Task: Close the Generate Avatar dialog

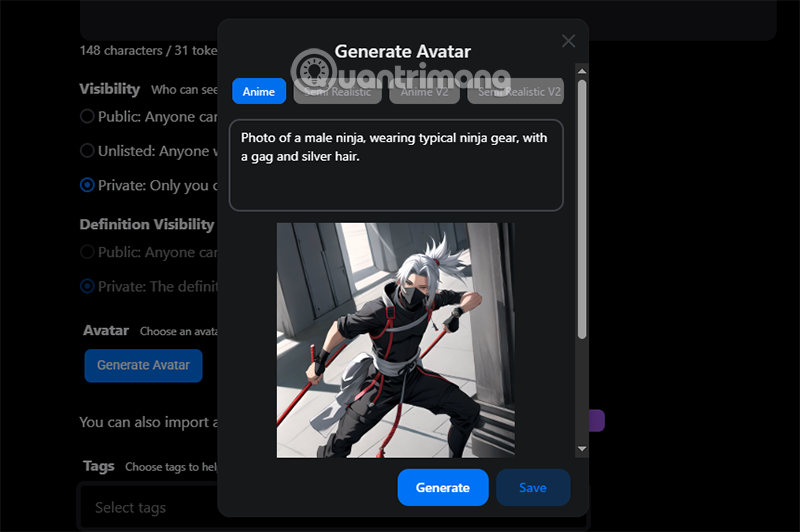Action: point(568,41)
